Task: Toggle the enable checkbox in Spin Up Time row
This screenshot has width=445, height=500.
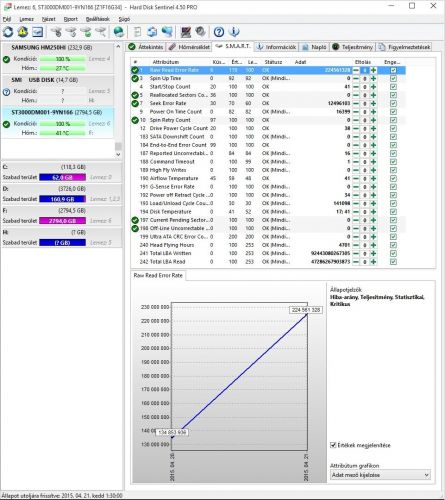Action: 393,78
